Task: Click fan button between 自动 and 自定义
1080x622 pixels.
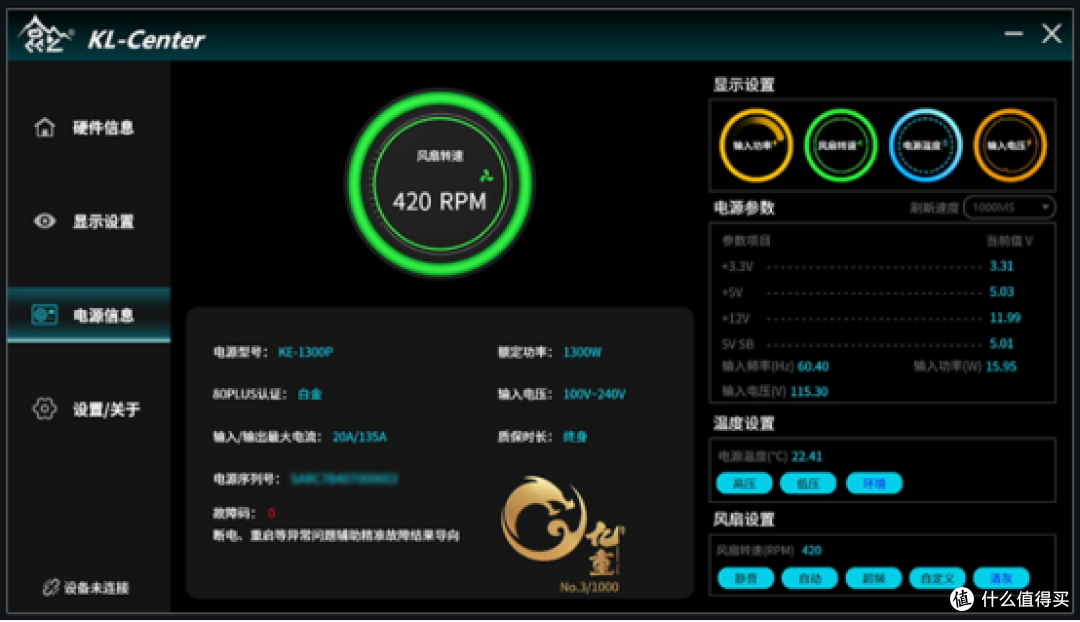Action: pos(873,578)
